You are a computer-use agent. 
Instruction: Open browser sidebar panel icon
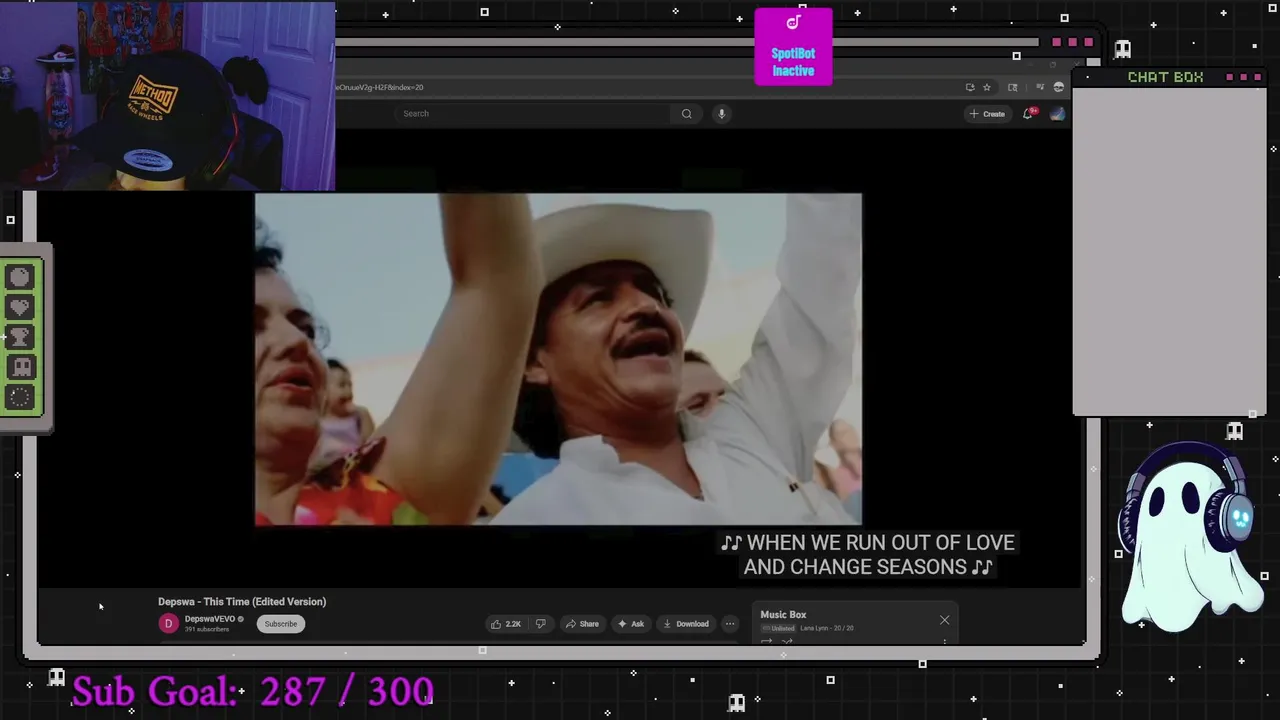pyautogui.click(x=1013, y=87)
